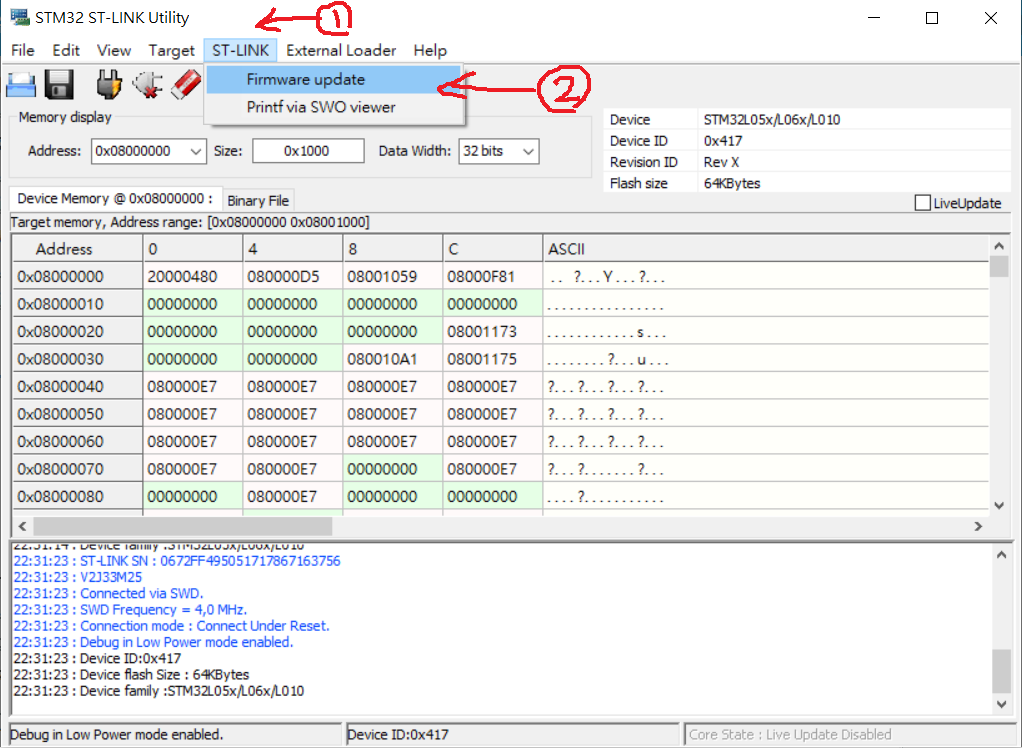This screenshot has height=748, width=1022.
Task: Click Revision ID value Rev X
Action: point(722,162)
